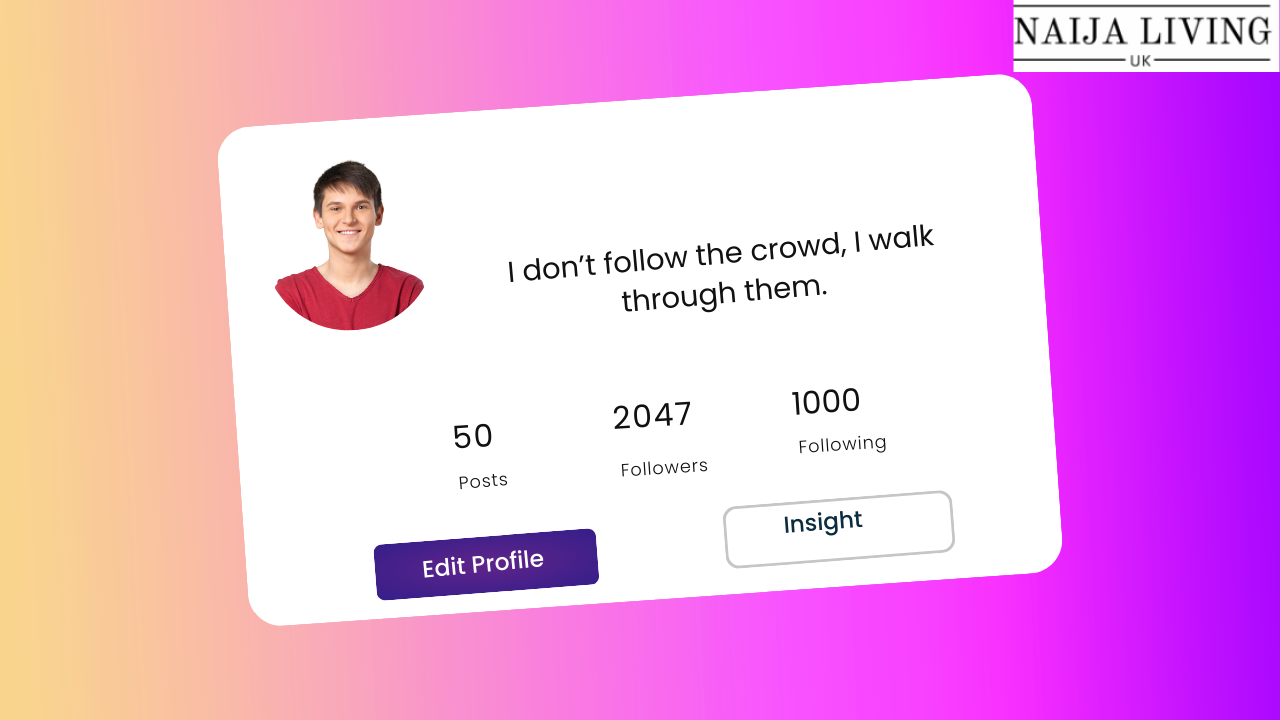Select the 50 posts count
This screenshot has height=720, width=1280.
pyautogui.click(x=473, y=437)
